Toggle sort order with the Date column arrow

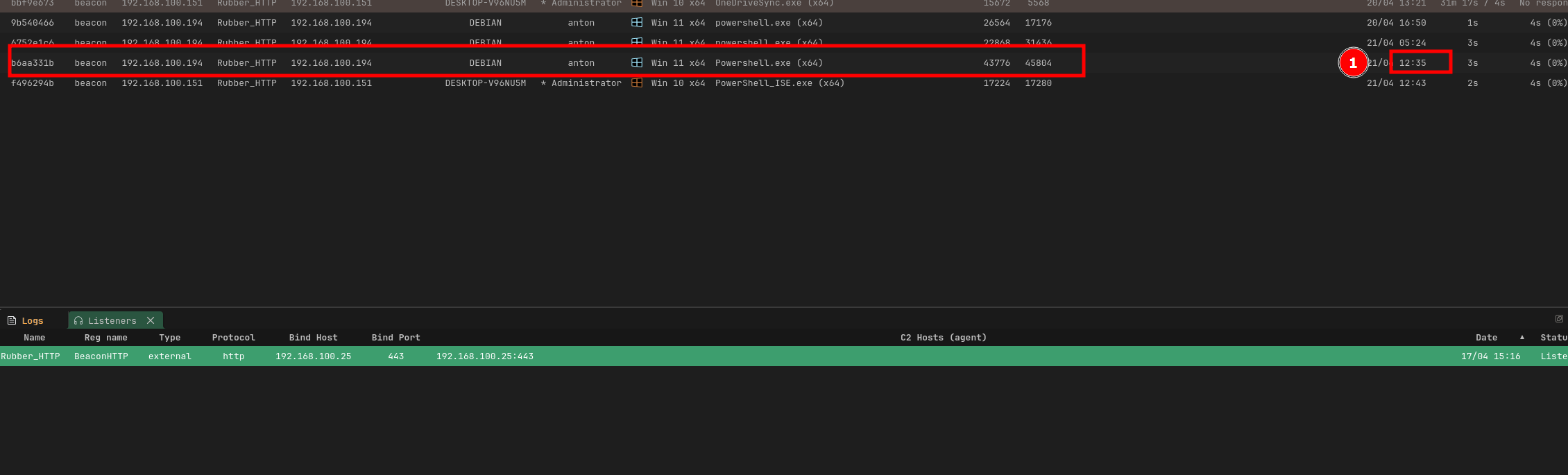click(x=1522, y=338)
